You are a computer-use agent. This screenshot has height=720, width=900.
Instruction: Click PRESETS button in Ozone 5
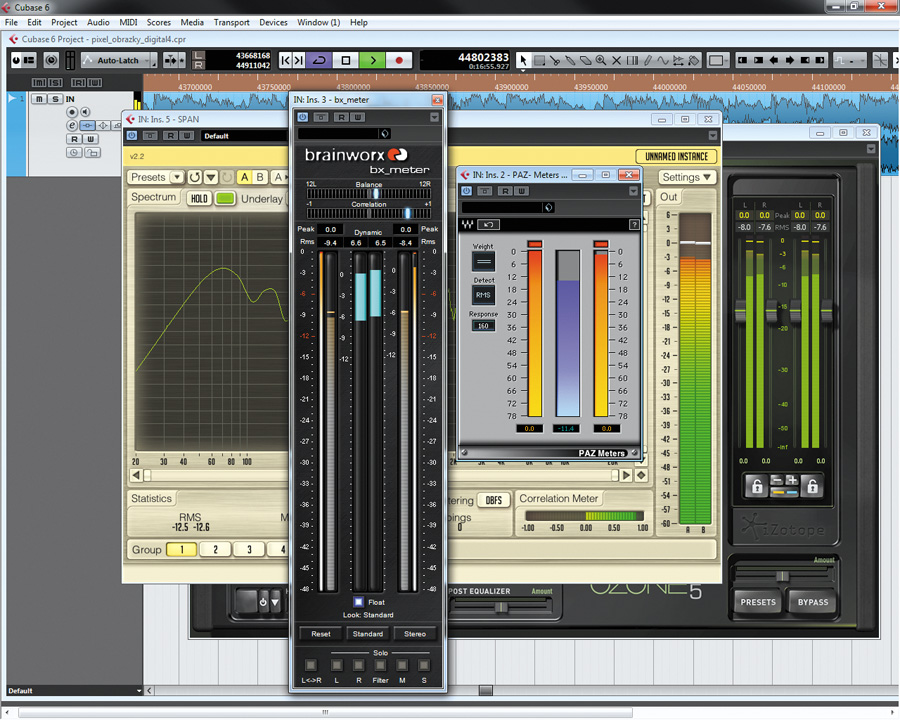point(758,602)
